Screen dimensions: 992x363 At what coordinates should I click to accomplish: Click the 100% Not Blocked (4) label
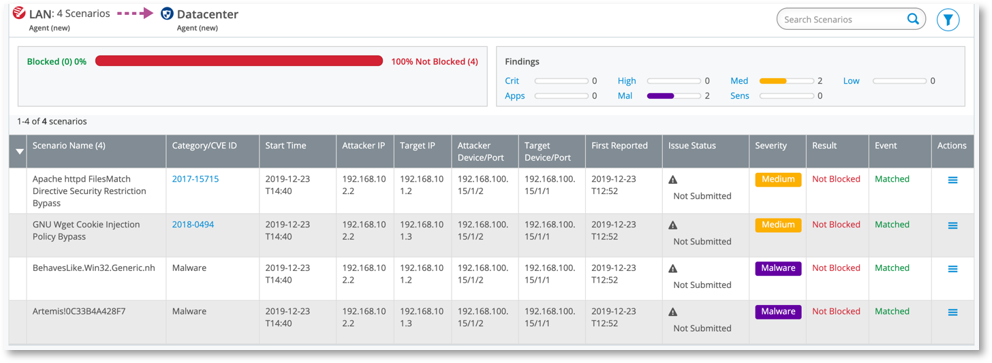435,61
